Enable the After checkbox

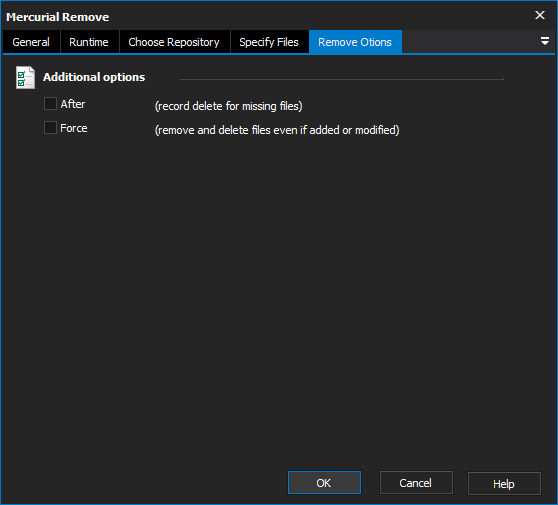point(50,104)
